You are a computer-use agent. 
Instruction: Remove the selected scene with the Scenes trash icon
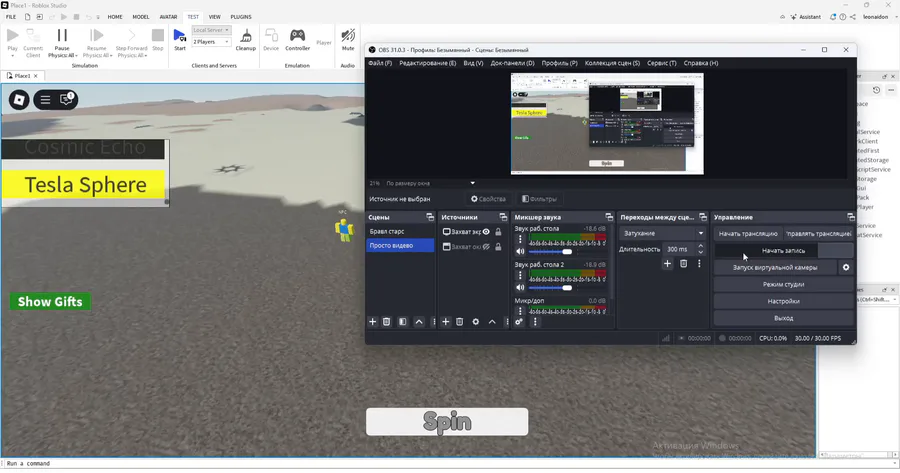(x=387, y=322)
